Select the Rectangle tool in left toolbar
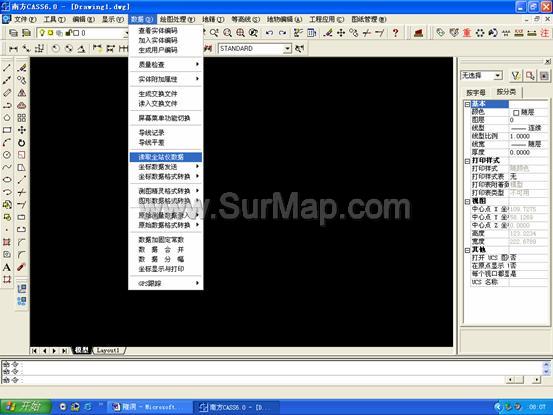The image size is (553, 415). (7, 130)
